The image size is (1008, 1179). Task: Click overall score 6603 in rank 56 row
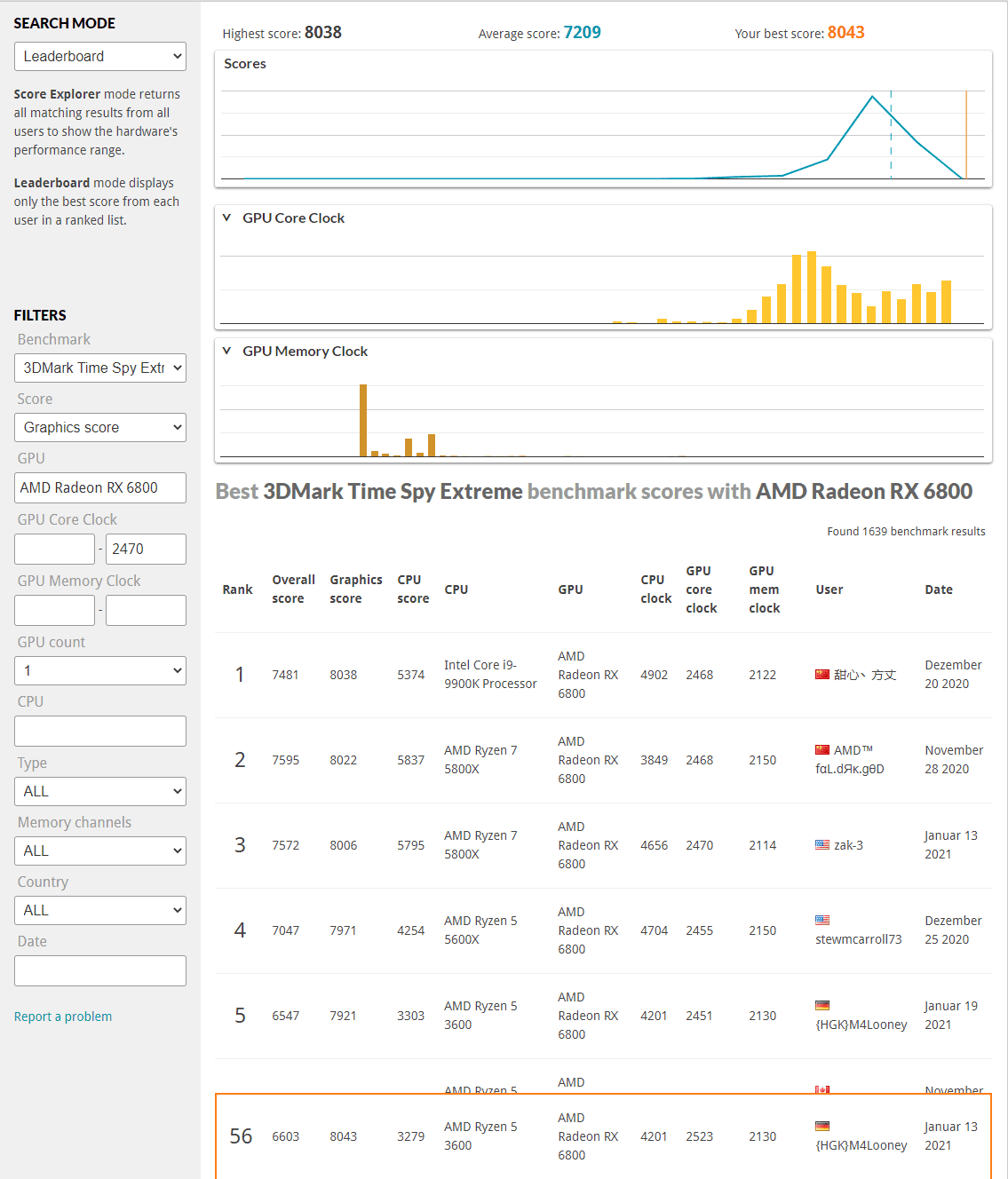click(285, 1136)
